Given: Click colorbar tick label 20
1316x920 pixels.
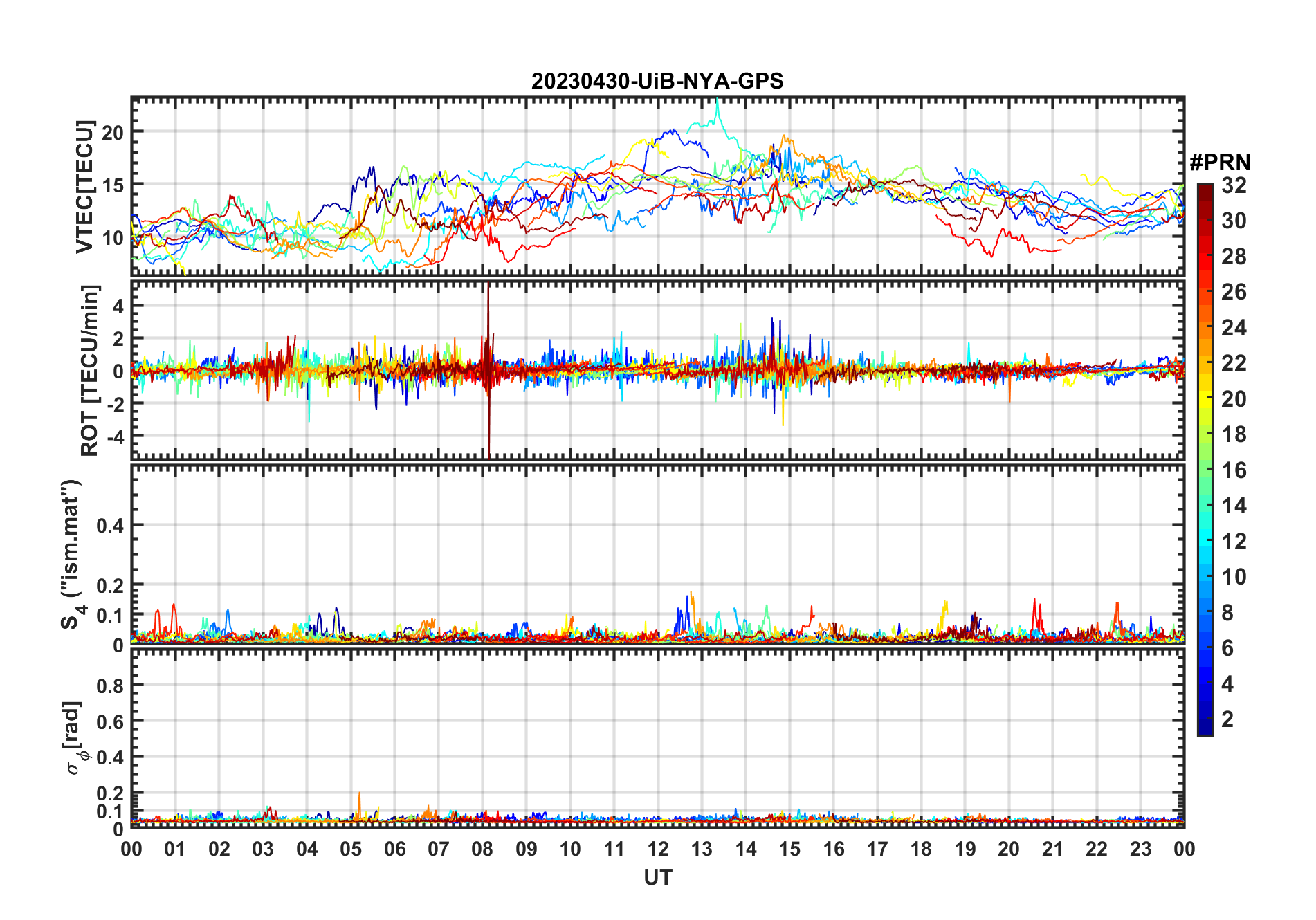Looking at the screenshot, I should point(1234,399).
